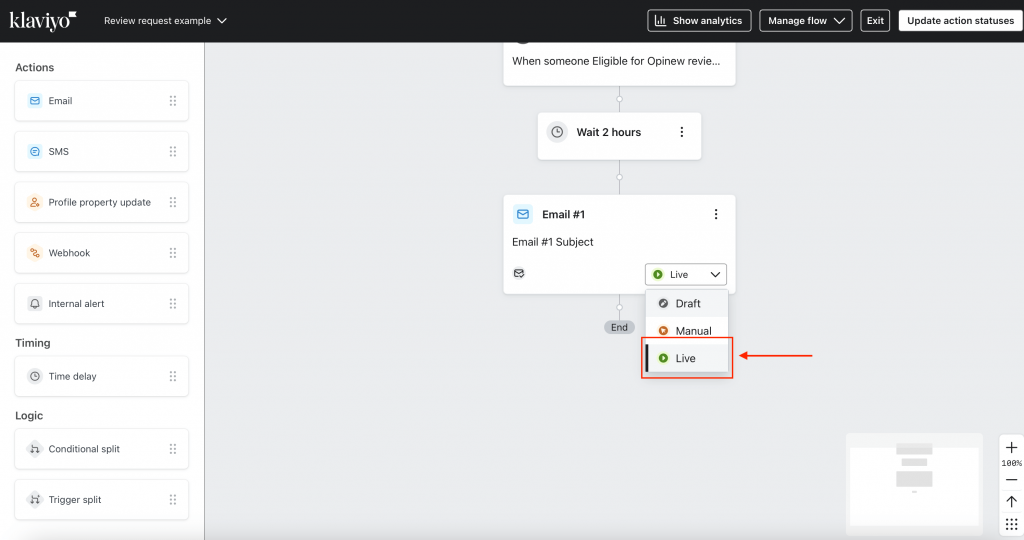Click the Time delay clock icon
This screenshot has height=540, width=1024.
click(x=35, y=376)
